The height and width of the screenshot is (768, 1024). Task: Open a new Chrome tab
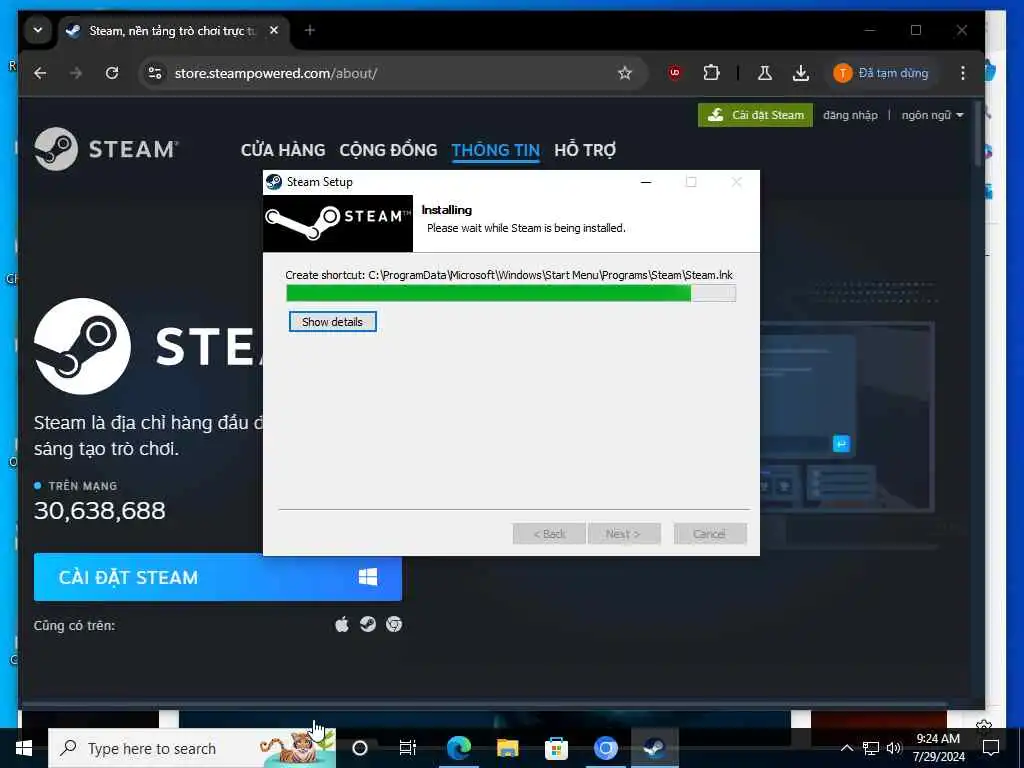310,30
